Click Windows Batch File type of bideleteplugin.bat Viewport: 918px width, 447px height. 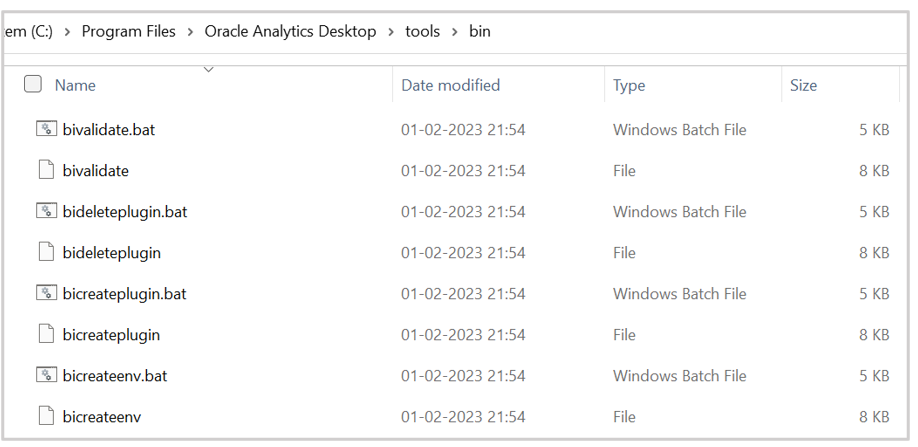(680, 211)
